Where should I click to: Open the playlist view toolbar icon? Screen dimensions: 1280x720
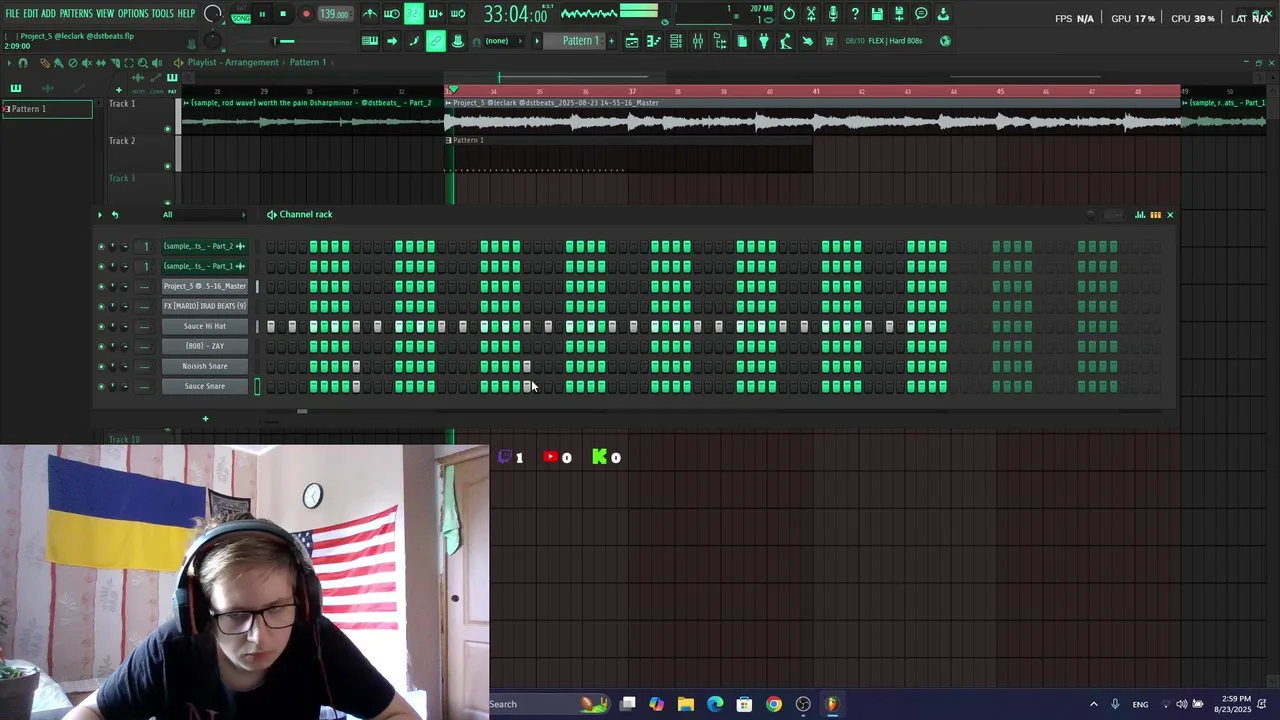[632, 41]
